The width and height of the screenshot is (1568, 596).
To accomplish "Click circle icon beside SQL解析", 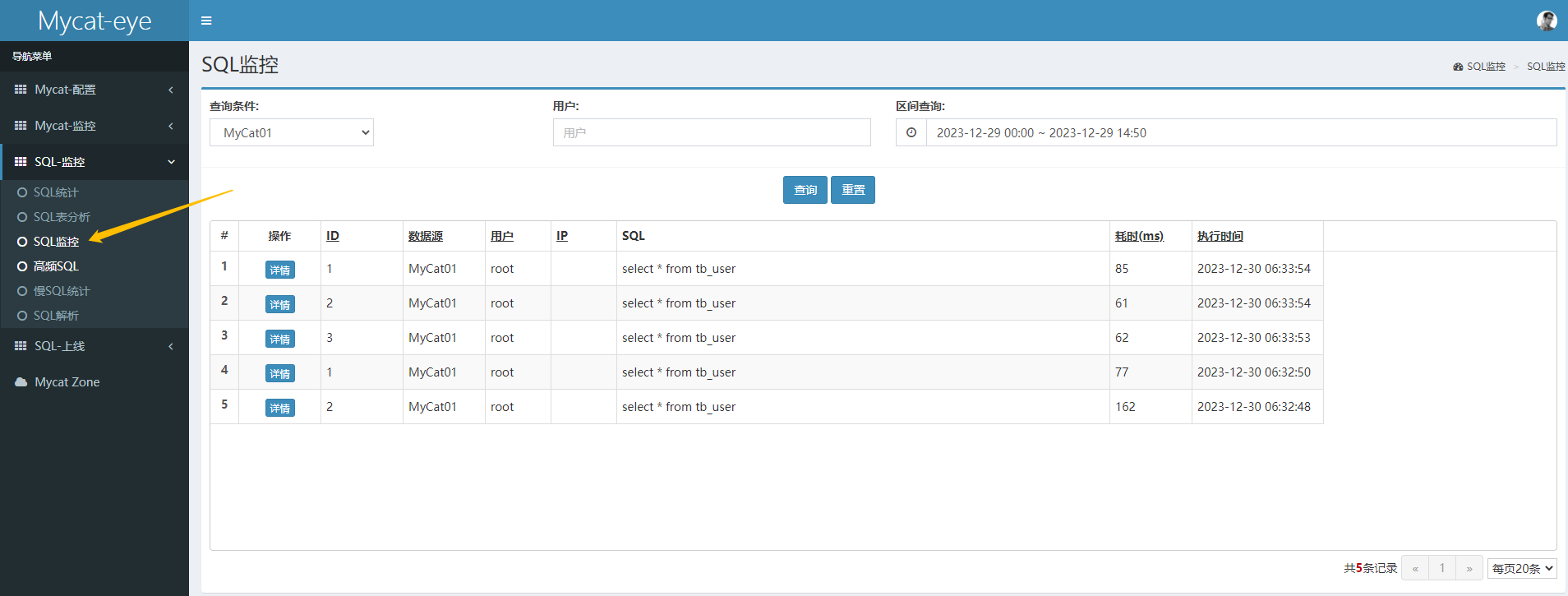I will pos(22,316).
